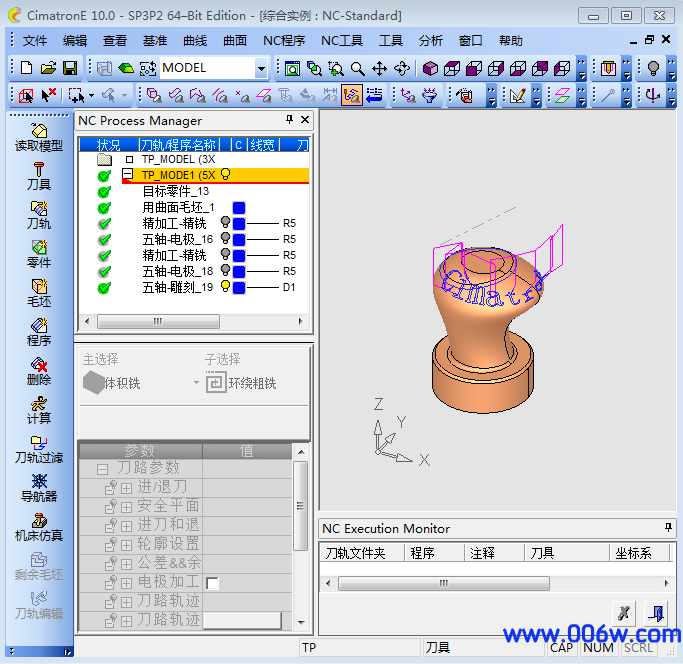Viewport: 683px width, 664px height.
Task: Click the Save floppy disk toolbar icon
Action: click(x=70, y=68)
